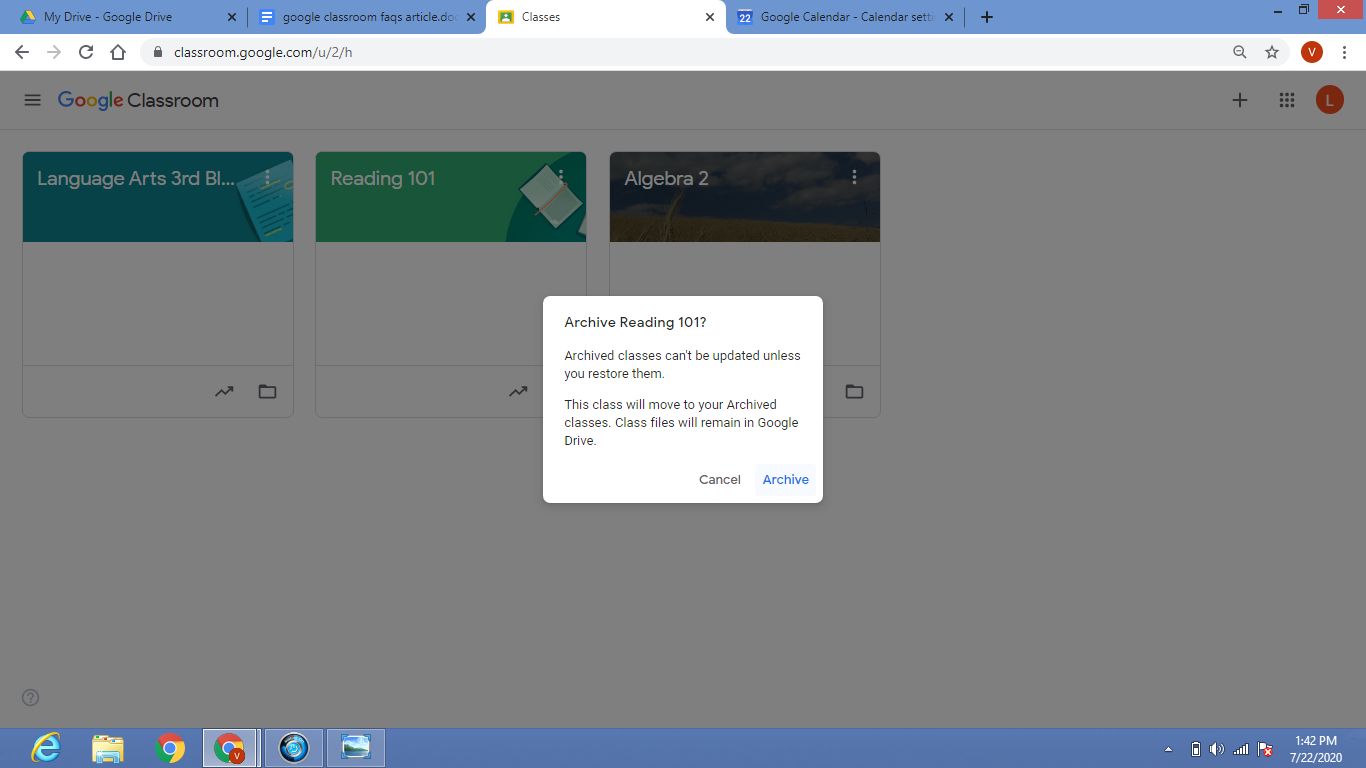Image resolution: width=1366 pixels, height=768 pixels.
Task: Show hidden system tray icons
Action: [1169, 749]
